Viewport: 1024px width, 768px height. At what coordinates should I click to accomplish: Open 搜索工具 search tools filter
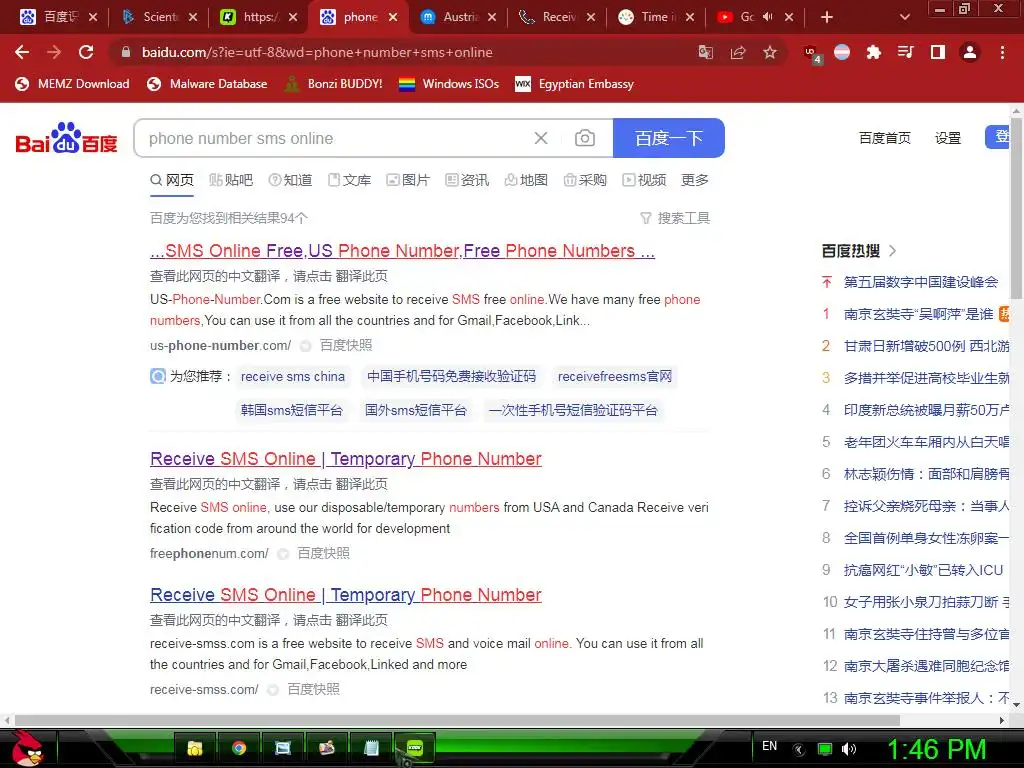point(675,218)
